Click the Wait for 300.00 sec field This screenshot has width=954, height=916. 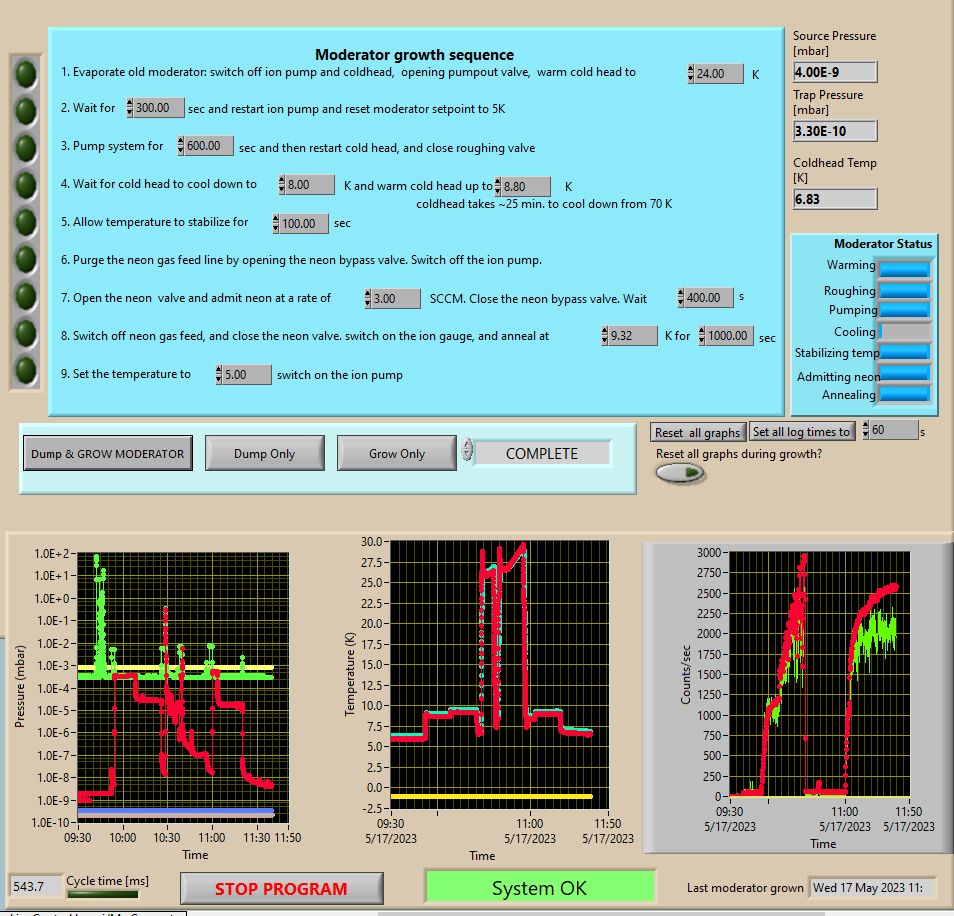click(x=158, y=108)
